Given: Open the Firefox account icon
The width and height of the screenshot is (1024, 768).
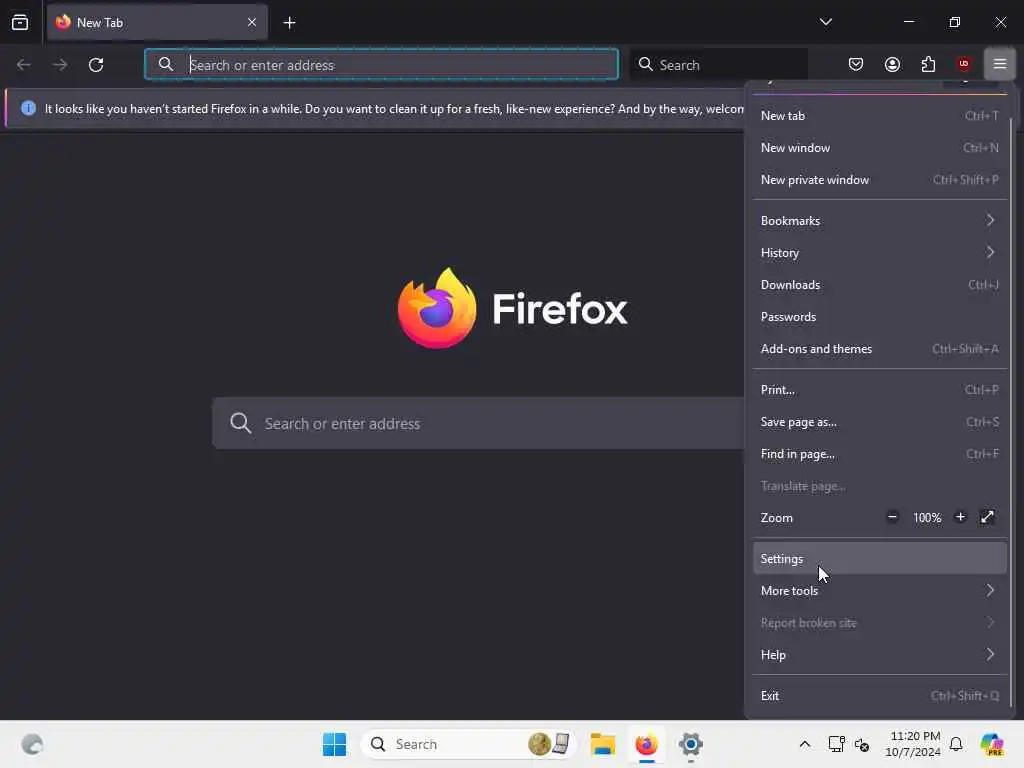Looking at the screenshot, I should pyautogui.click(x=892, y=64).
